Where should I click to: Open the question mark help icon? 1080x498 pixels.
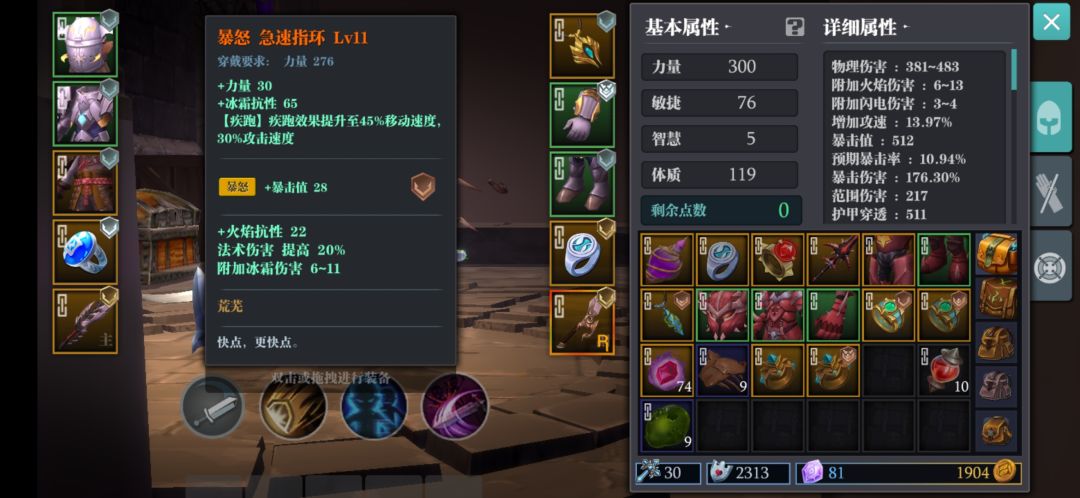(794, 28)
